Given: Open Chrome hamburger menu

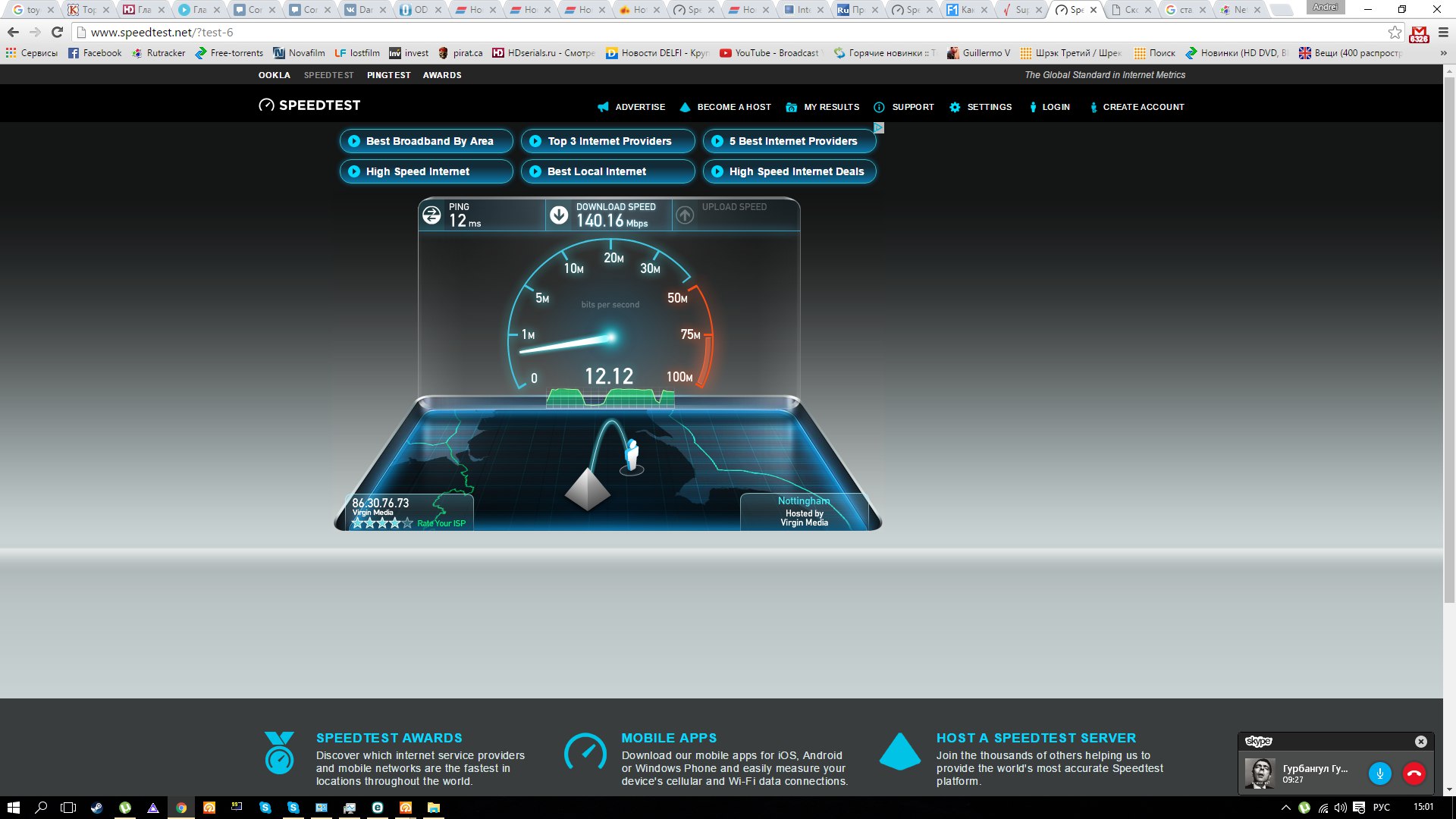Looking at the screenshot, I should (1443, 32).
